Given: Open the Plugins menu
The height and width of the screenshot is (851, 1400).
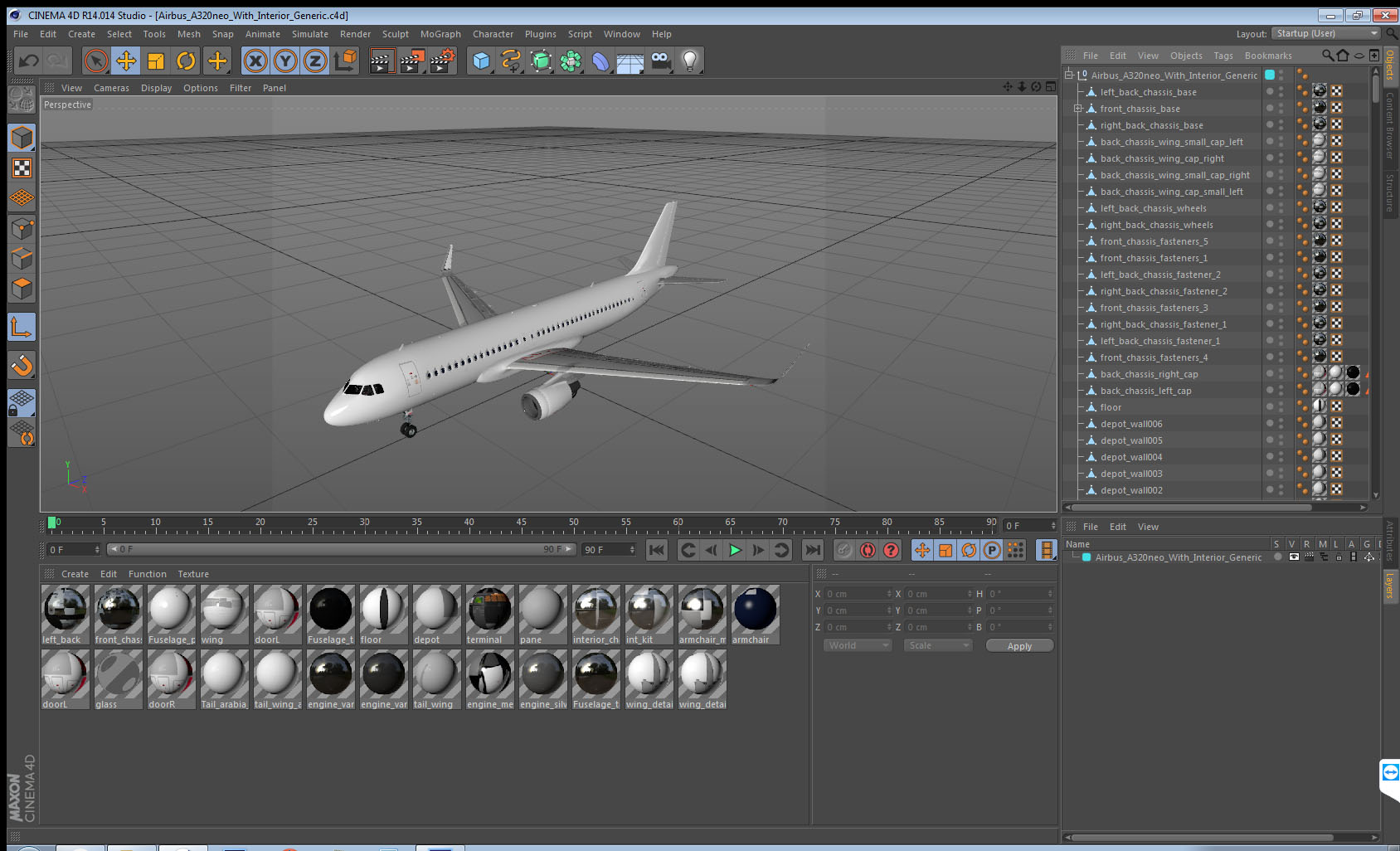Looking at the screenshot, I should 541,34.
